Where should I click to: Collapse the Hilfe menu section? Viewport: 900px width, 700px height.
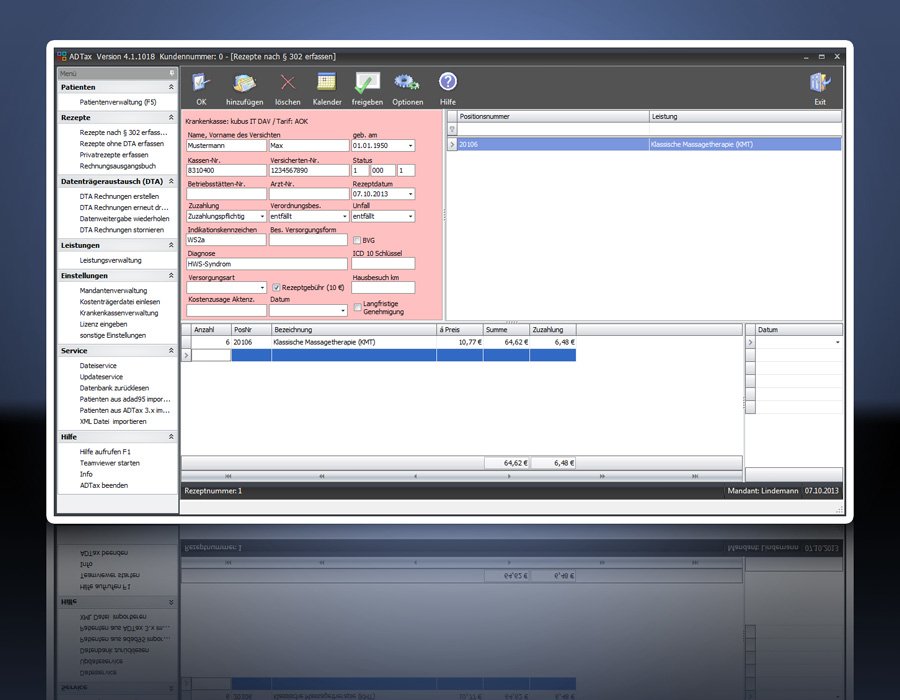point(171,437)
